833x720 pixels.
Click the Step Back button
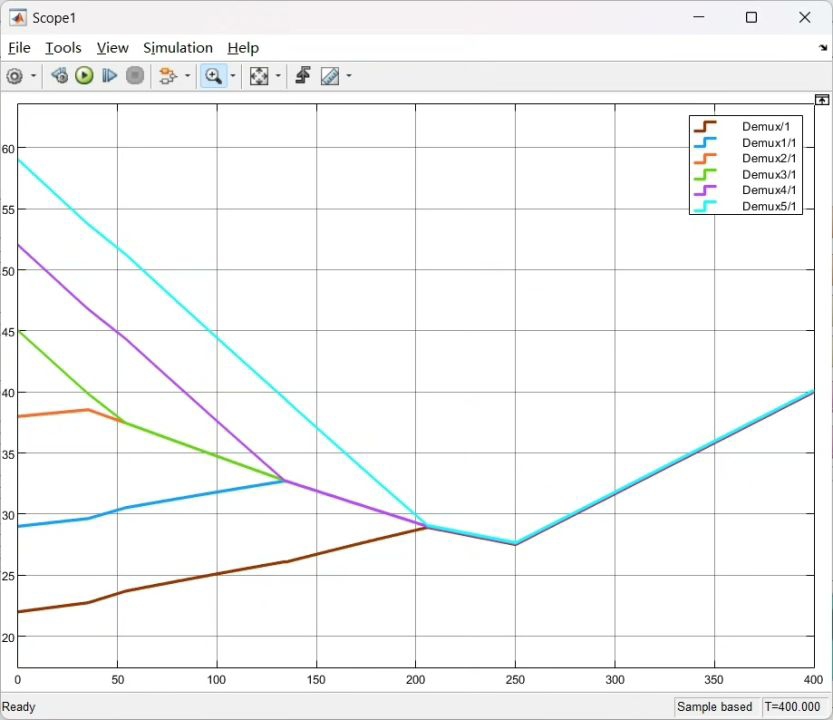[59, 76]
